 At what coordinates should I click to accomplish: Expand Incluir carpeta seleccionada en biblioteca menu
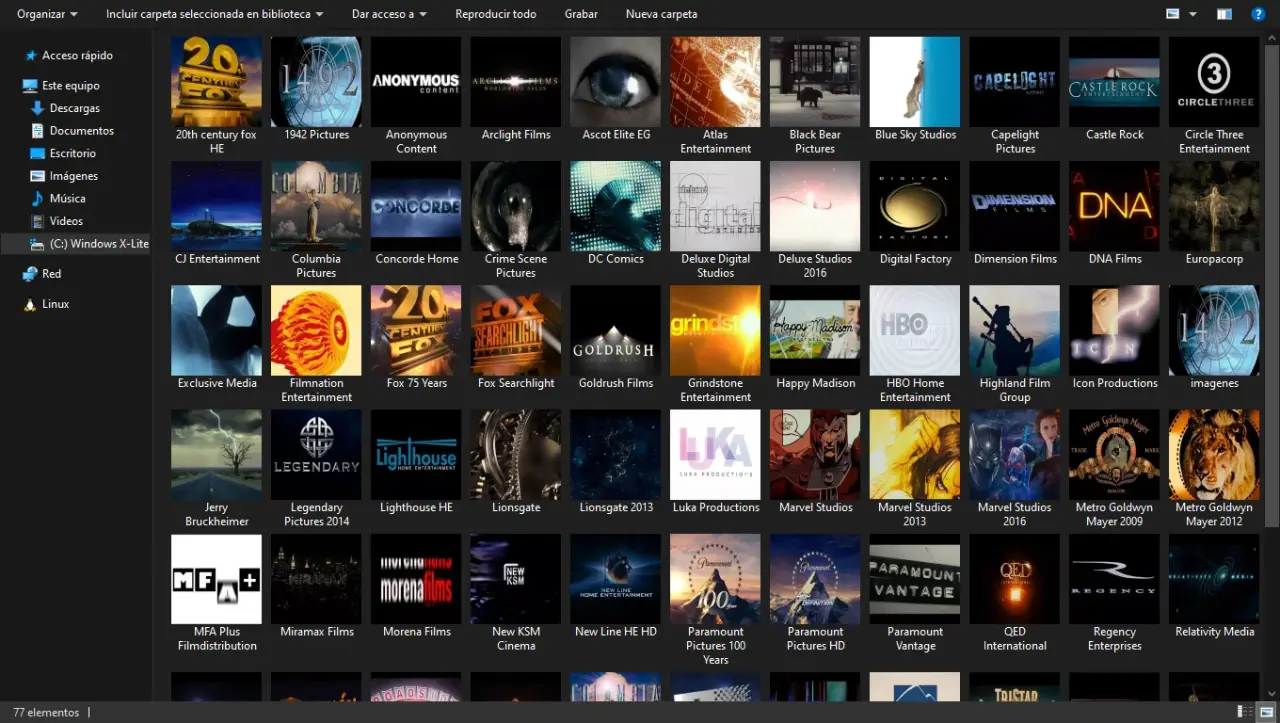214,14
